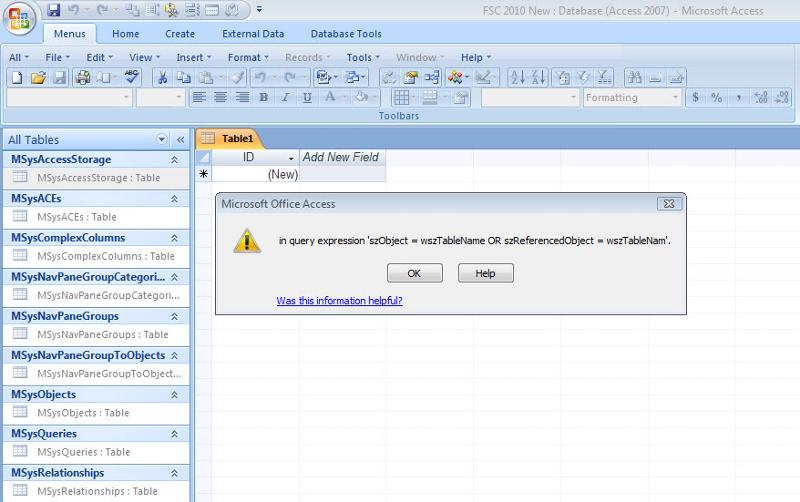This screenshot has width=800, height=502.
Task: Open the Insert menu
Action: (193, 57)
